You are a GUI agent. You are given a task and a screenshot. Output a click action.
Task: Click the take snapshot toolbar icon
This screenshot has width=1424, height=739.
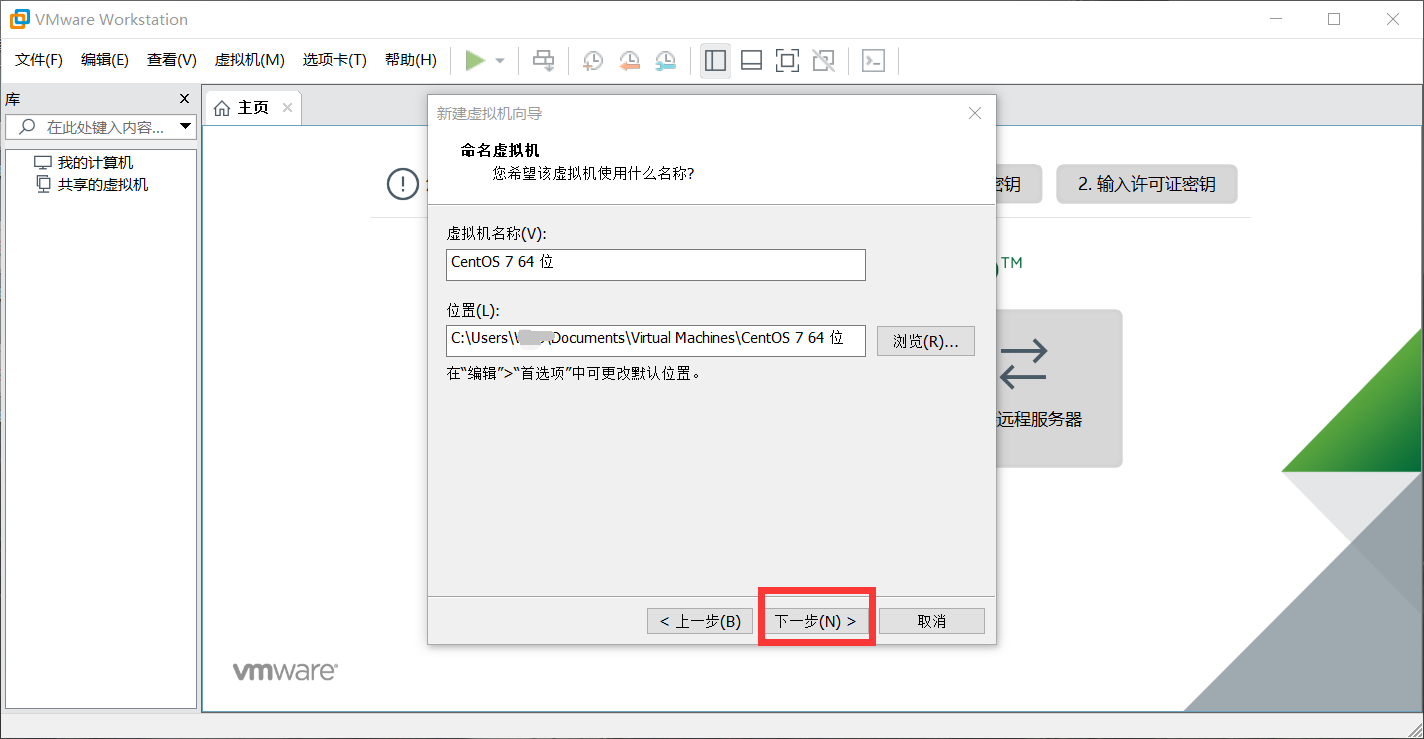tap(593, 61)
